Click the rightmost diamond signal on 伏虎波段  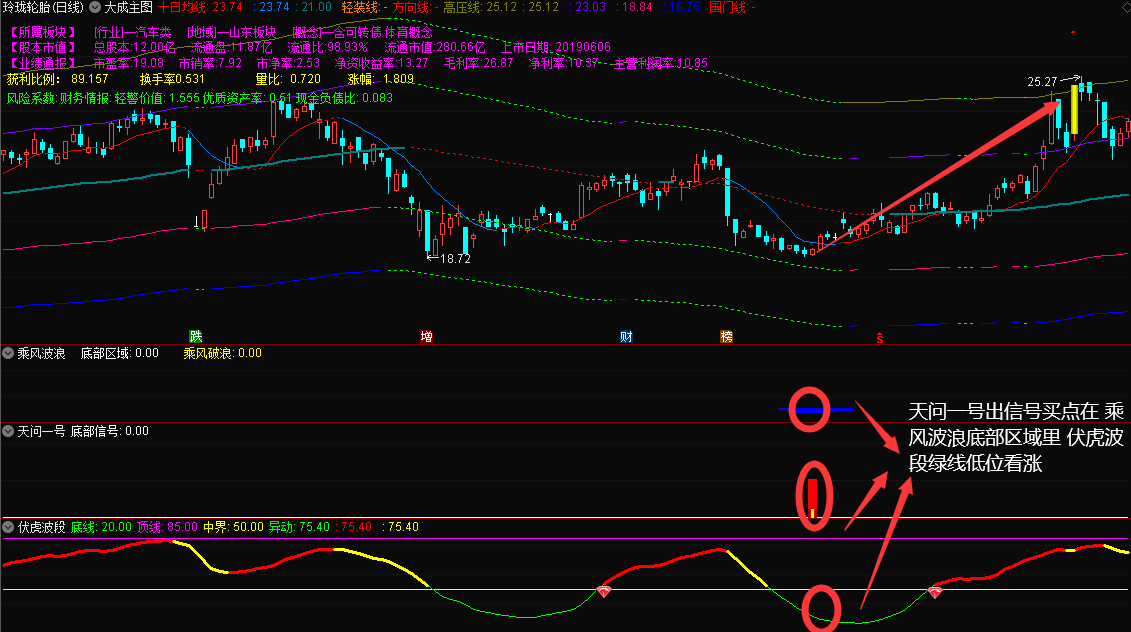click(934, 592)
